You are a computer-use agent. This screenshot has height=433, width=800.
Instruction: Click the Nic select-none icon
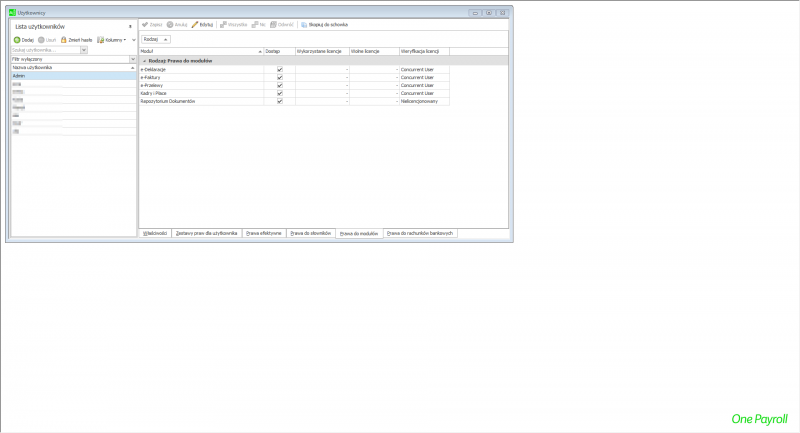255,24
